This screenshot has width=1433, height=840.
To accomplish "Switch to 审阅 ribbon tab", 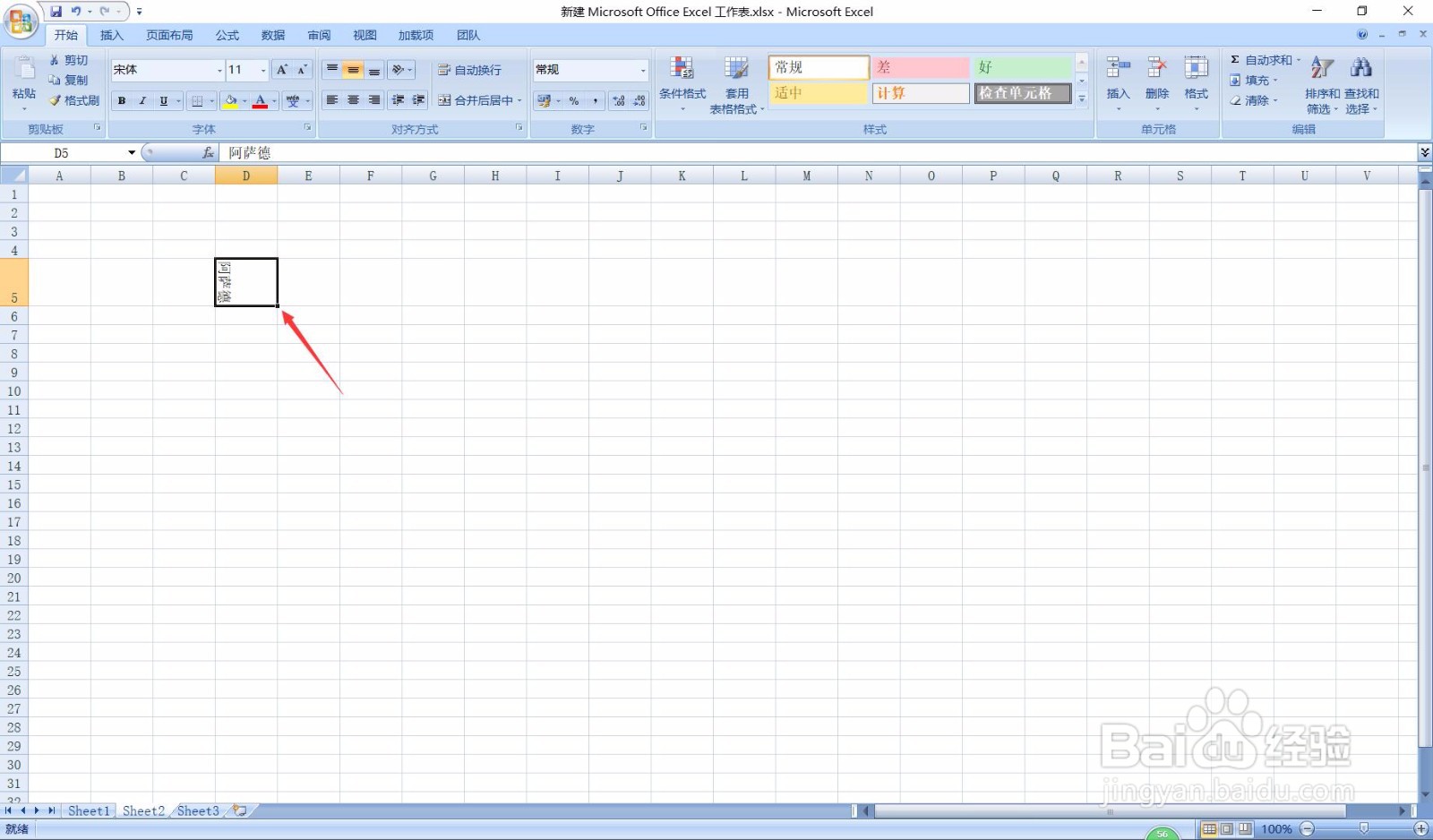I will [x=319, y=35].
